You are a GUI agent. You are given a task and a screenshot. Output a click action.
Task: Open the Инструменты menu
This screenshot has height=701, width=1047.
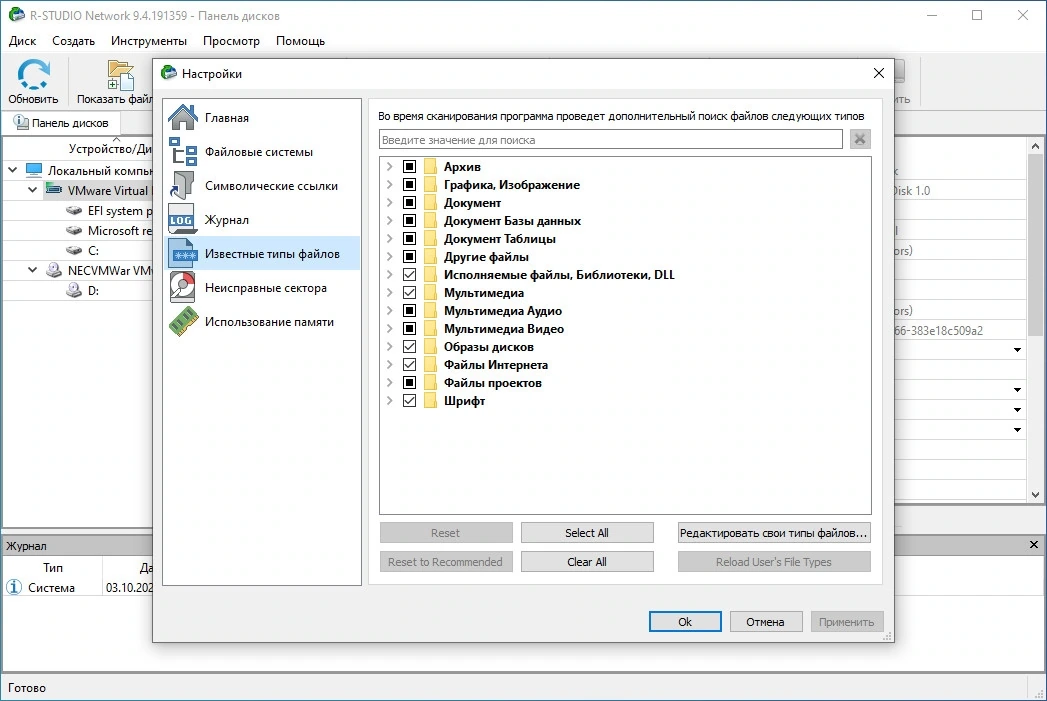point(149,41)
